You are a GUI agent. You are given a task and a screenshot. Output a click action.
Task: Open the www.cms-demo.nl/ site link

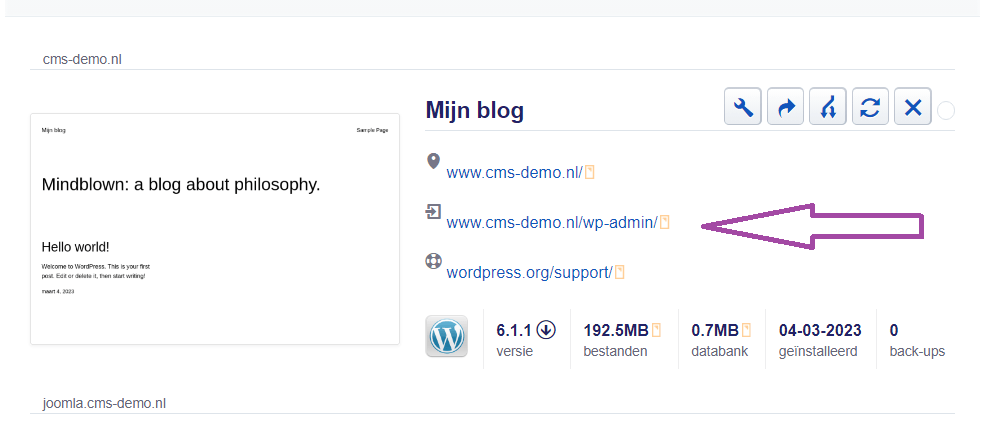tap(514, 172)
